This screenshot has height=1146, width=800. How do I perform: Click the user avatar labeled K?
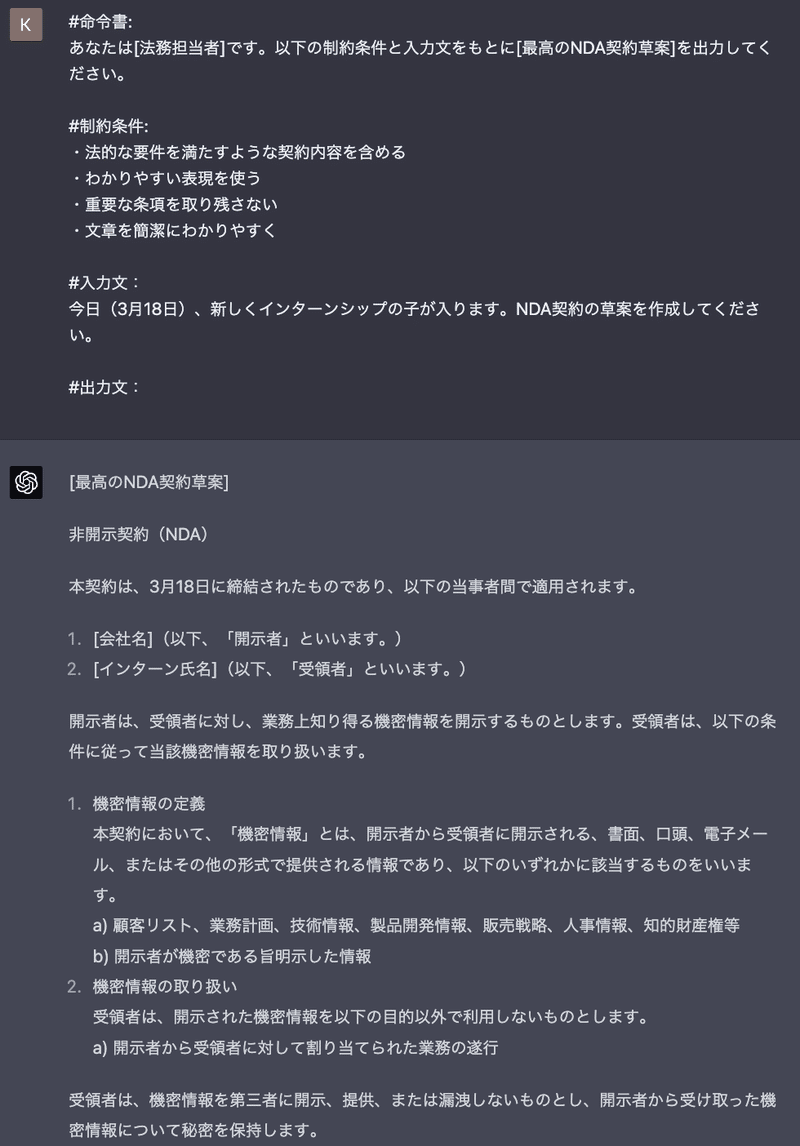[26, 25]
